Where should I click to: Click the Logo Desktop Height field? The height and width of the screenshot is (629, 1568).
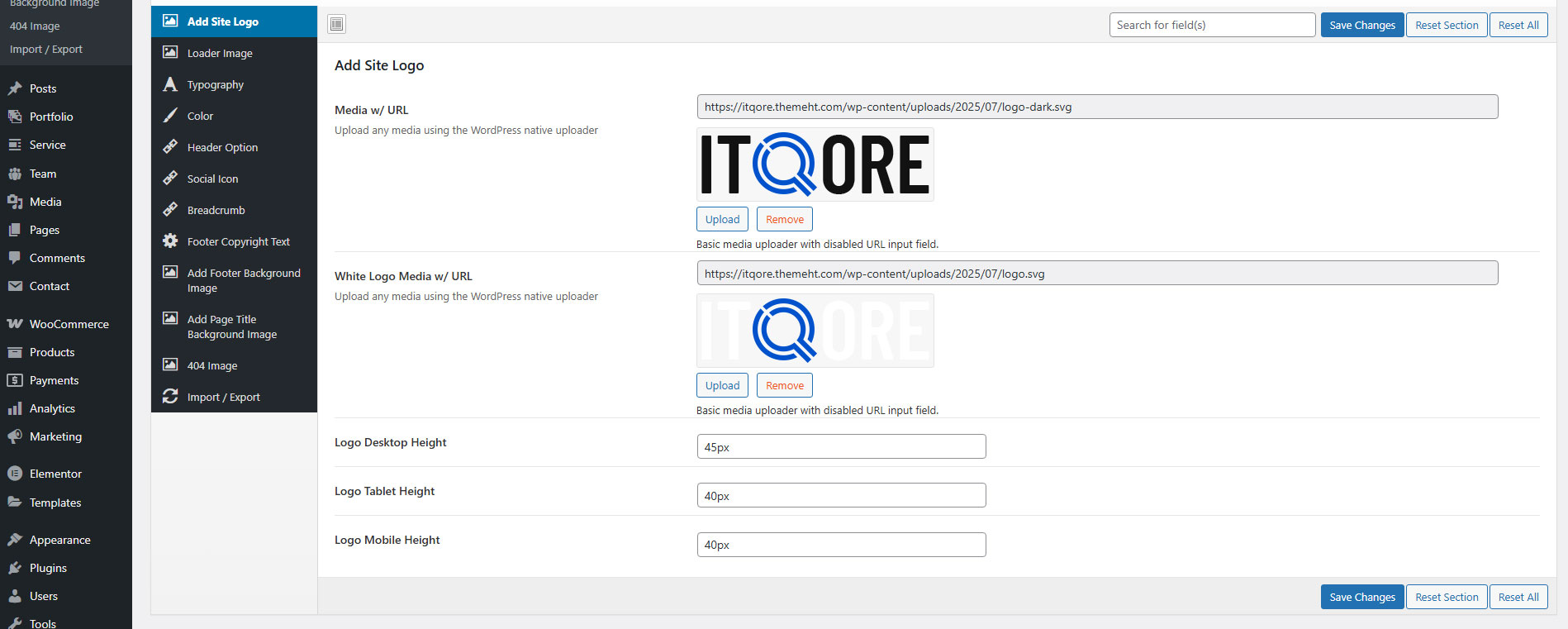tap(841, 446)
